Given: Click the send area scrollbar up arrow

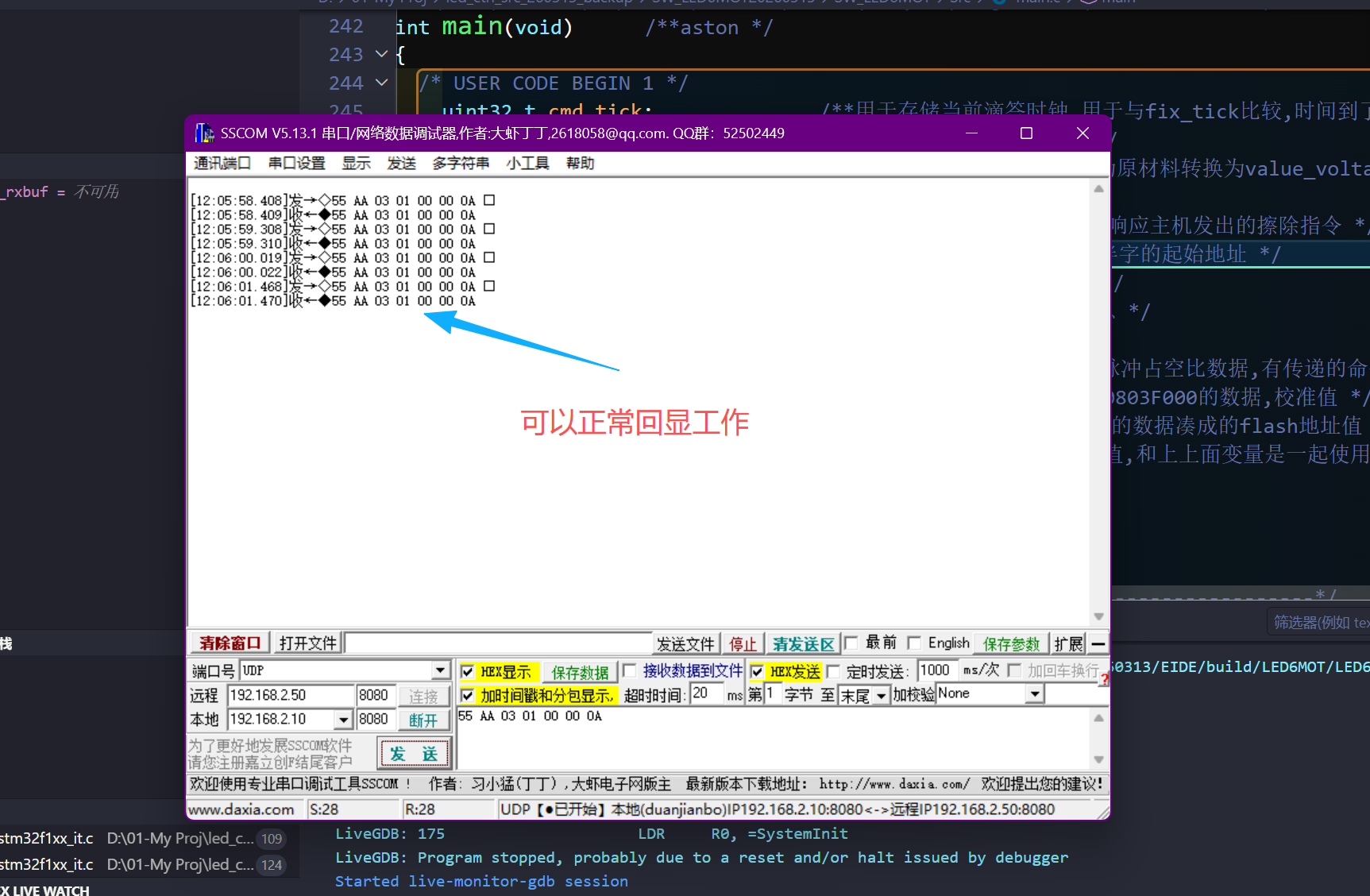Looking at the screenshot, I should [x=1098, y=718].
